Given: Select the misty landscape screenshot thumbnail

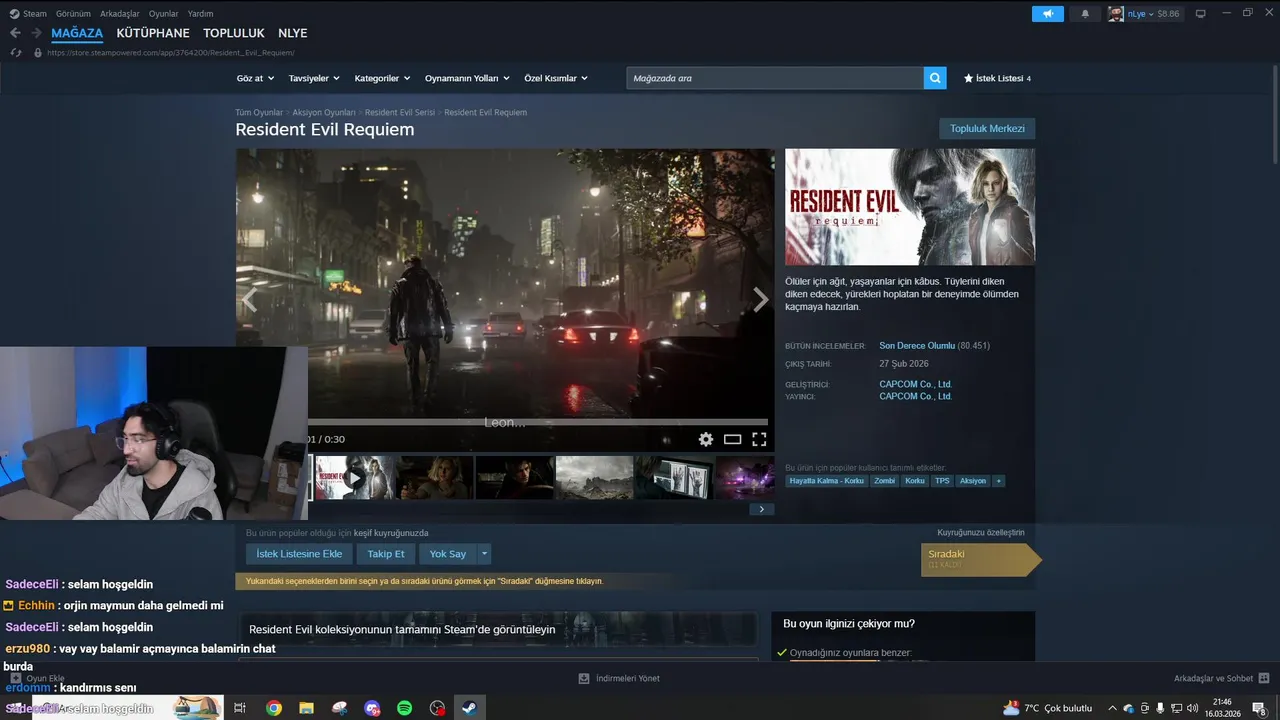Looking at the screenshot, I should pyautogui.click(x=594, y=478).
